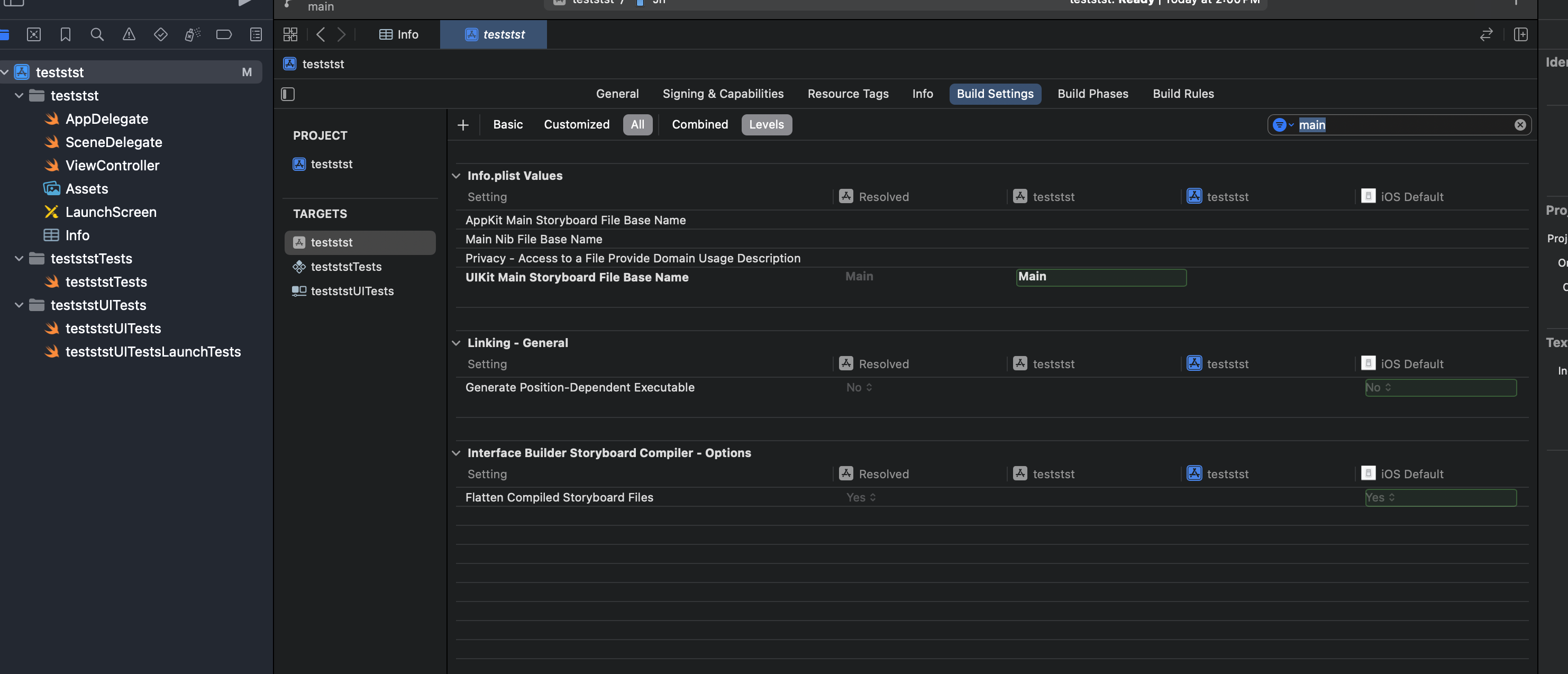The image size is (1568, 674).
Task: Collapse Interface Builder Storyboard Compiler section
Action: pyautogui.click(x=456, y=453)
